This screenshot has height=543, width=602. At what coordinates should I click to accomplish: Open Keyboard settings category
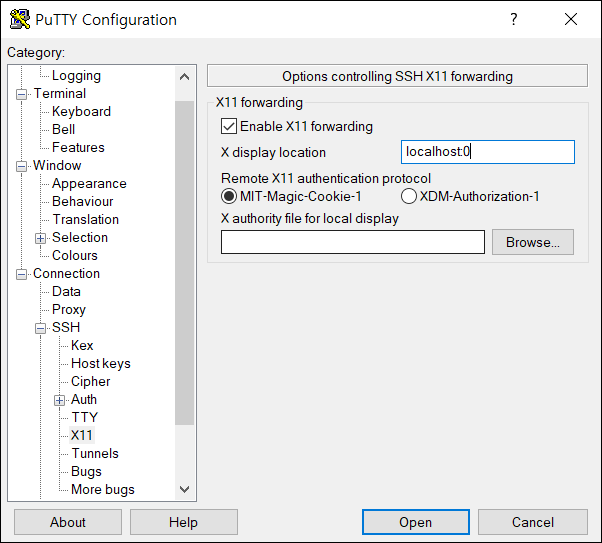point(81,111)
